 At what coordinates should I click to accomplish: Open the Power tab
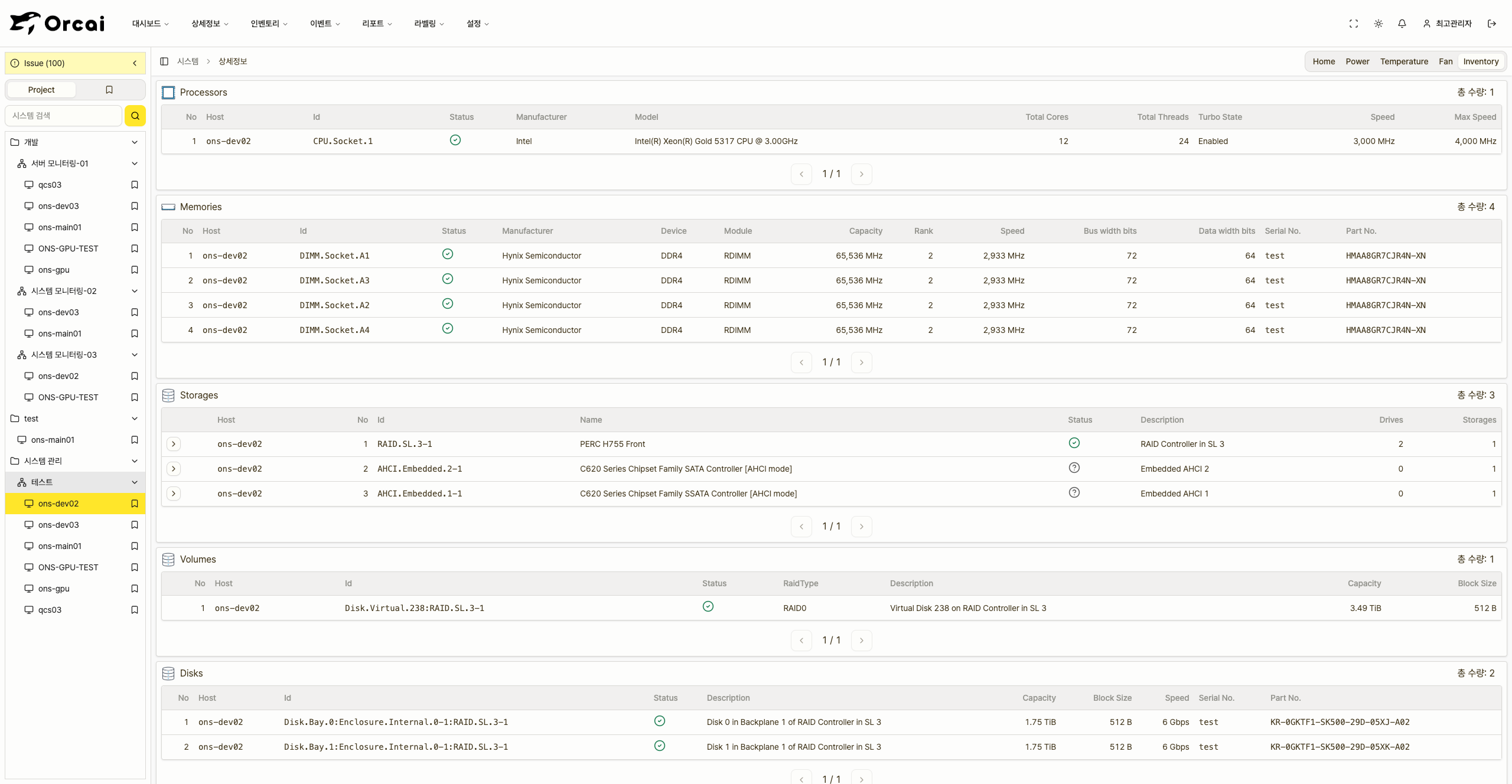pyautogui.click(x=1357, y=61)
